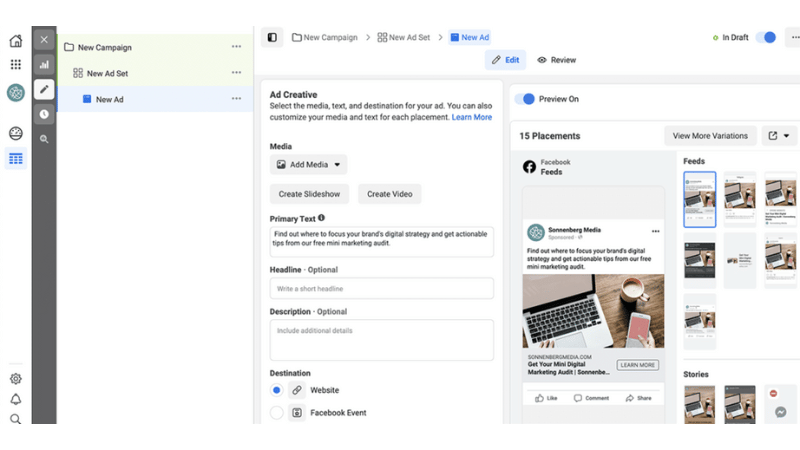
Task: Click the '15 Placements' heading text
Action: 549,136
